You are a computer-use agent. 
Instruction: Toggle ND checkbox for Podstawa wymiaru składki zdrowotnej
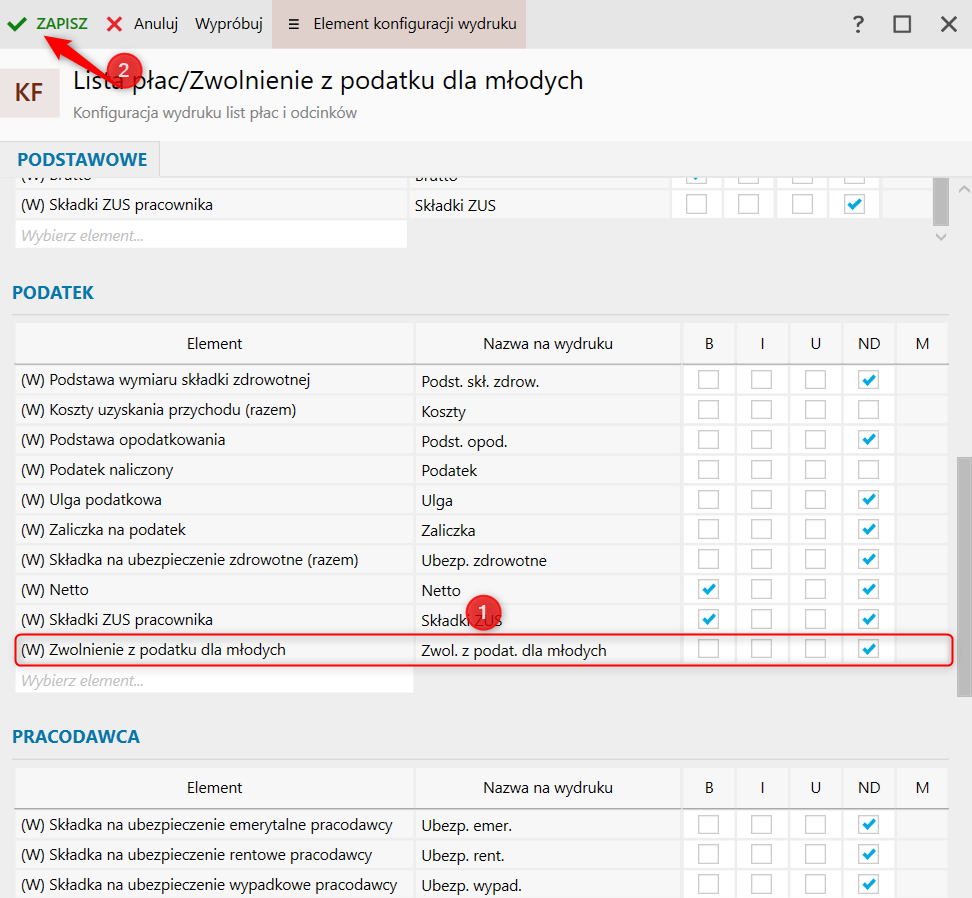click(868, 380)
